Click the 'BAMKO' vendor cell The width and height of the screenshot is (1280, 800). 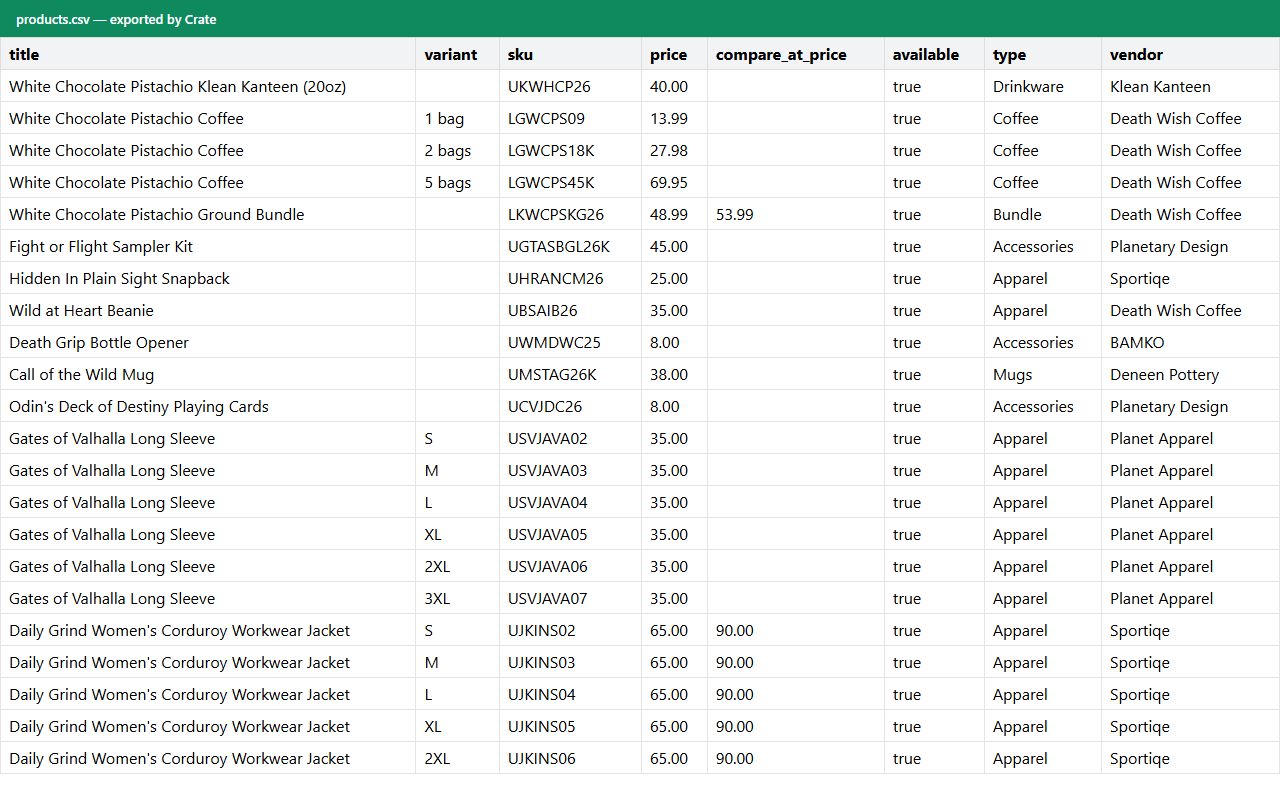pos(1190,342)
